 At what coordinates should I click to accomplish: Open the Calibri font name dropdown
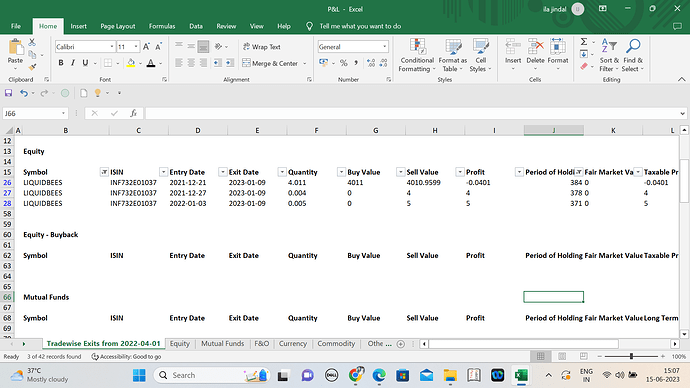click(112, 47)
